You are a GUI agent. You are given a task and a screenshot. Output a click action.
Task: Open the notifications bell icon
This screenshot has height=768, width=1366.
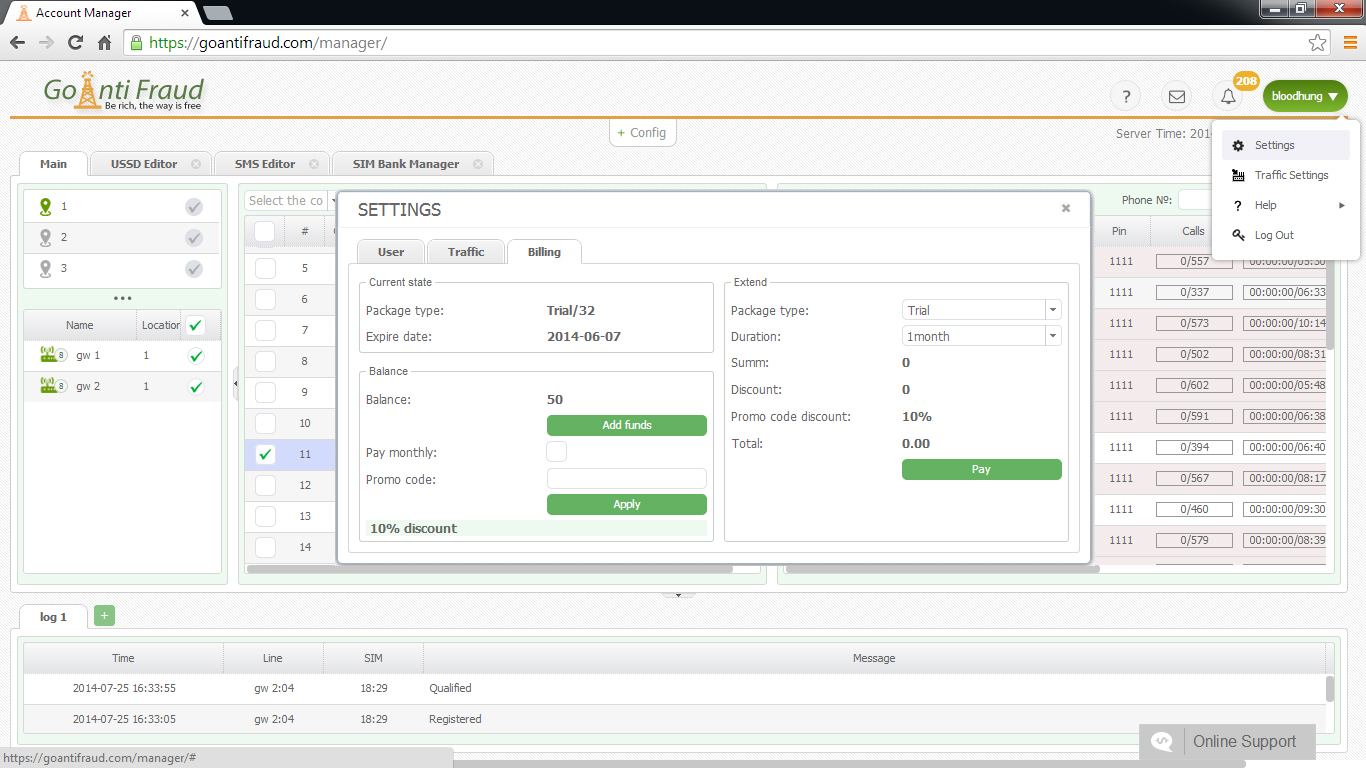pyautogui.click(x=1228, y=97)
